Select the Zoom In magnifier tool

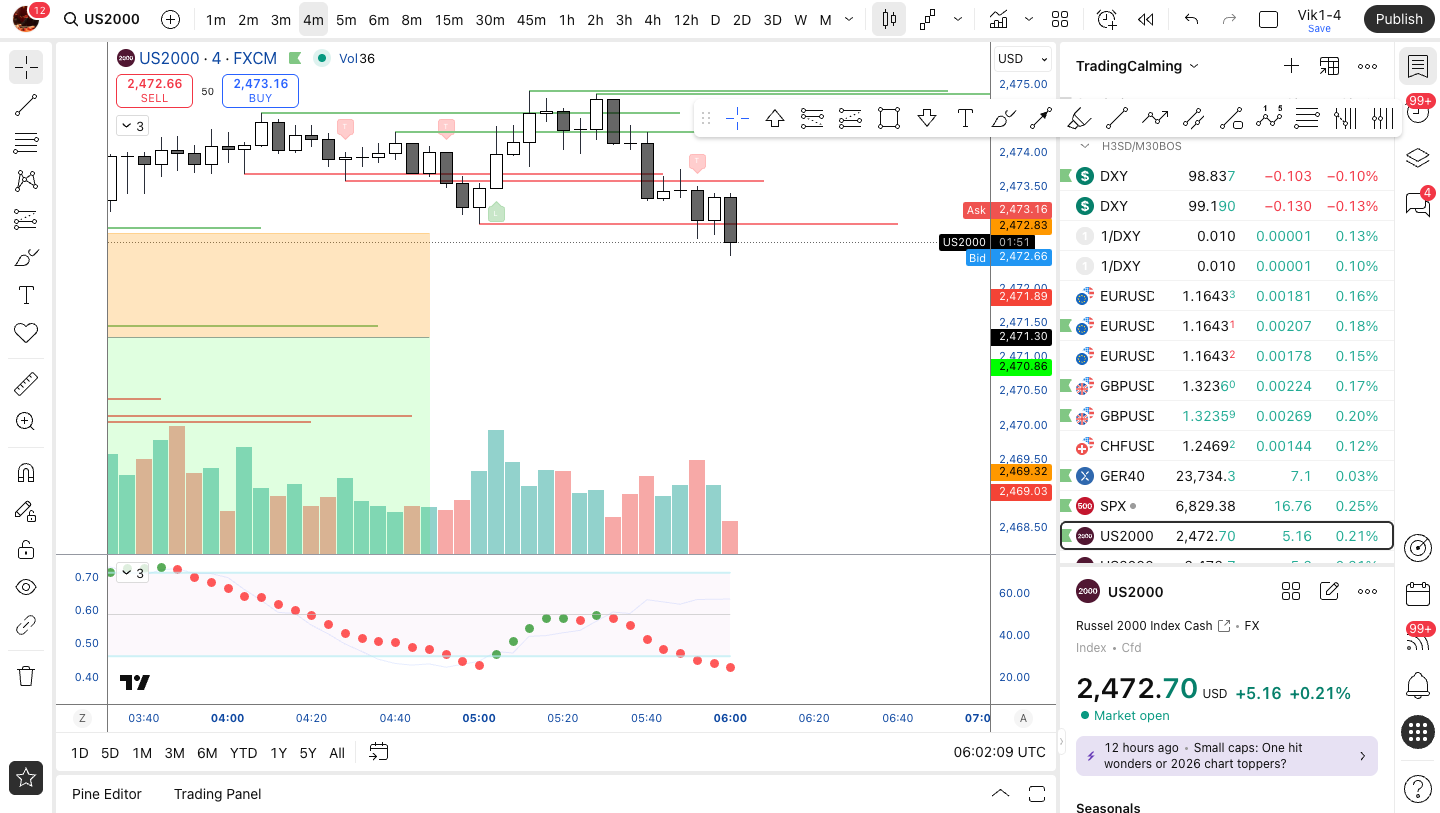(x=26, y=421)
